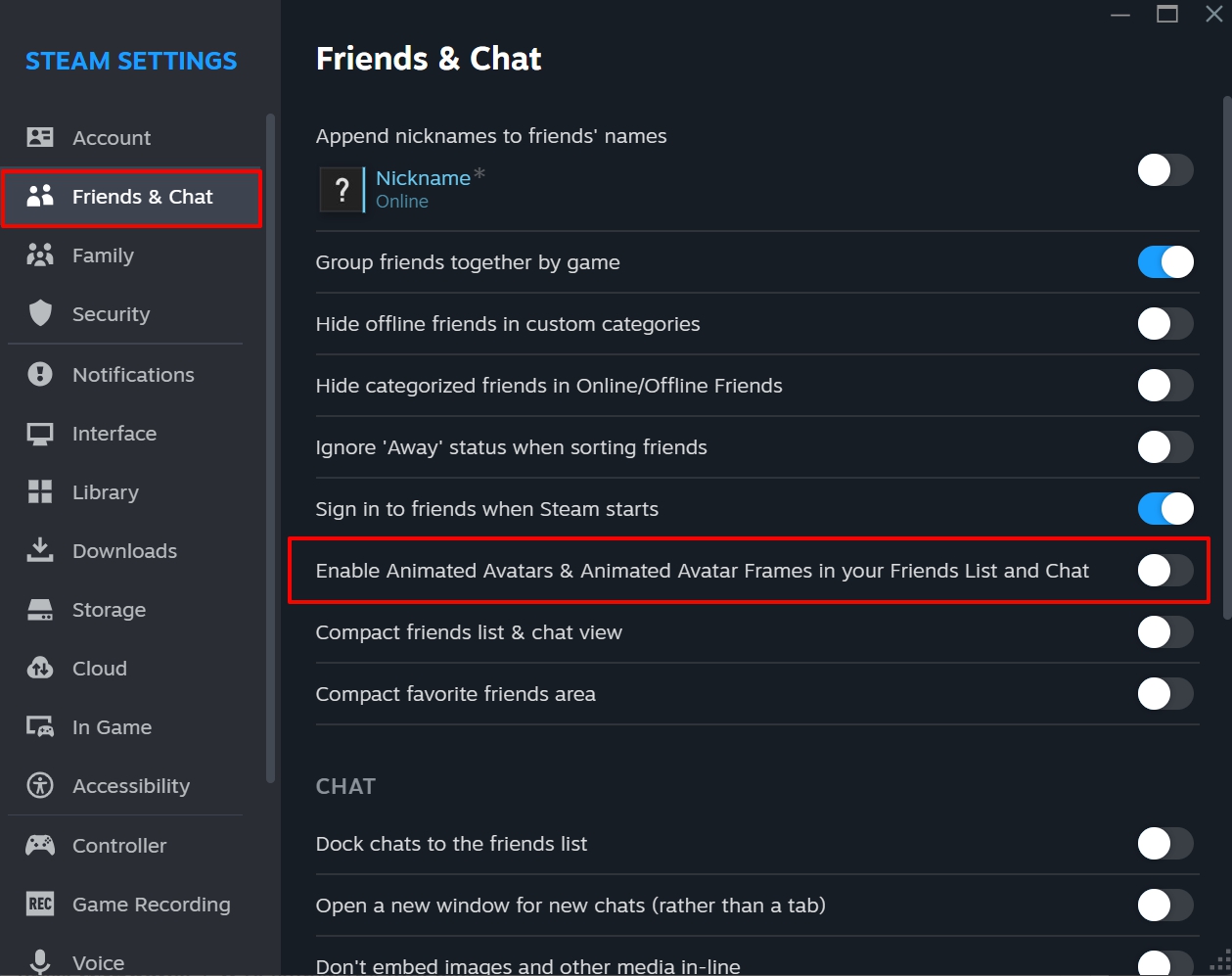The image size is (1232, 976).
Task: Select the Account sidebar icon
Action: 40,137
